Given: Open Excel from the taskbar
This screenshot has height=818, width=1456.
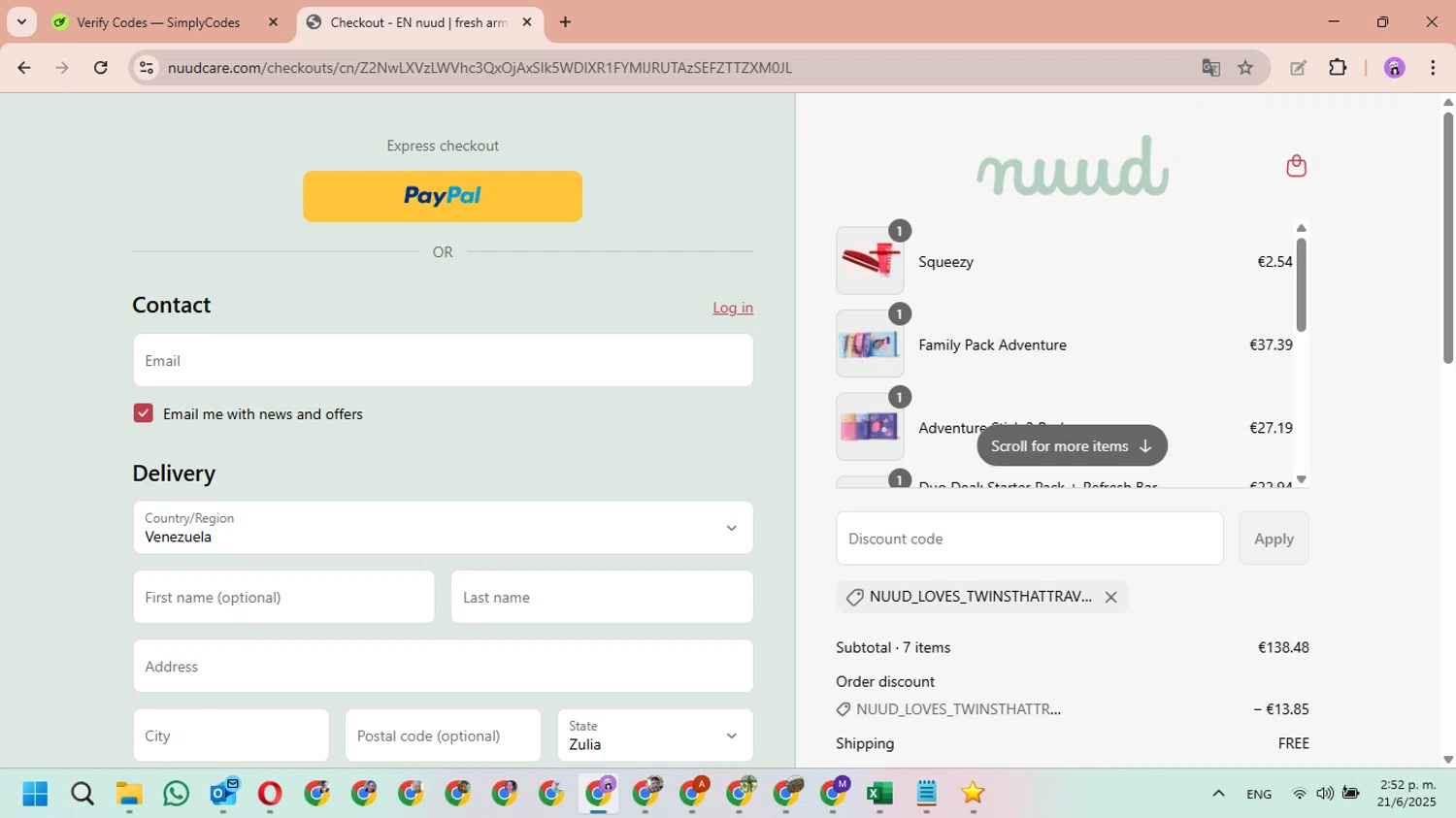Looking at the screenshot, I should pos(879,794).
